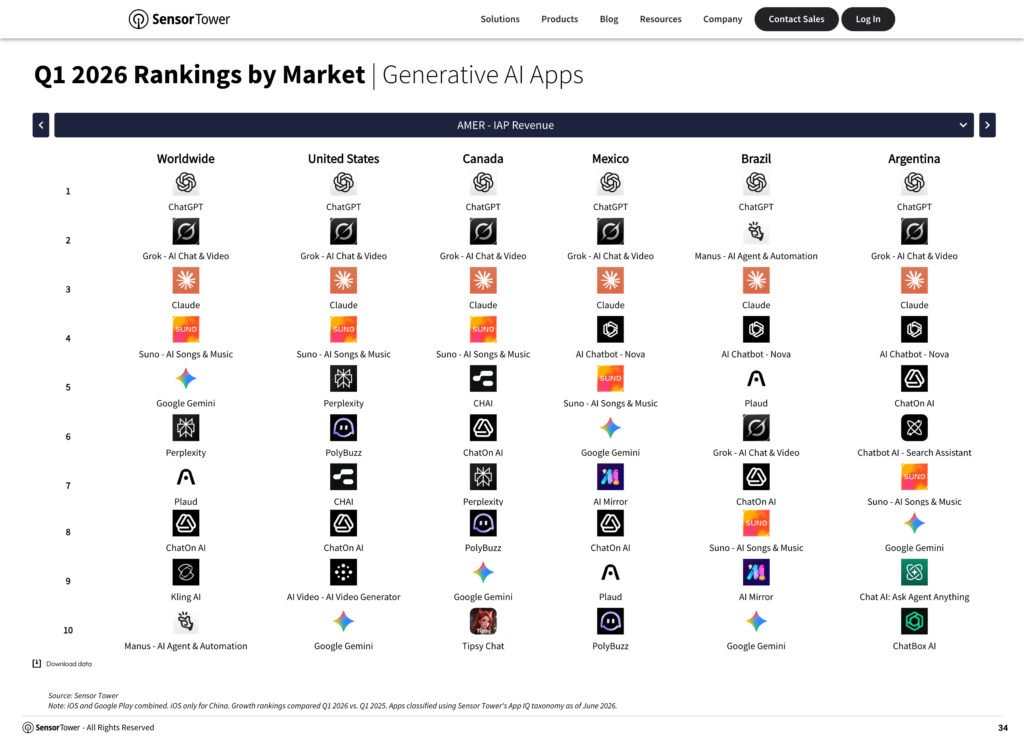Open the Blog link in navigation
This screenshot has height=738, width=1024.
point(609,19)
